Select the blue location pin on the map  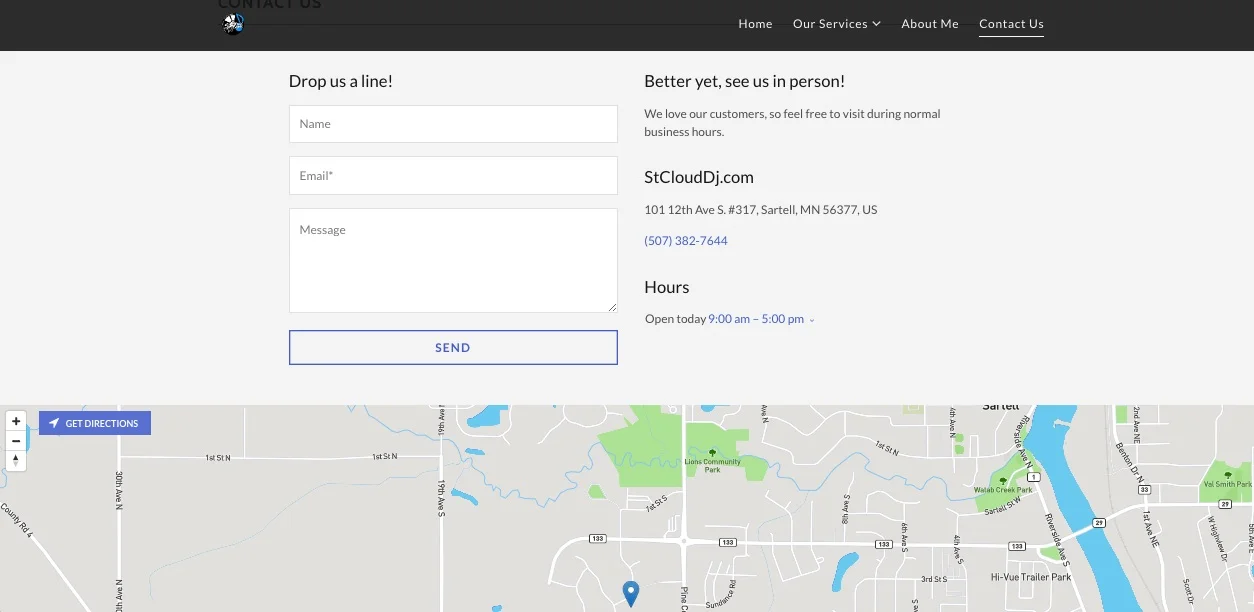pos(630,592)
